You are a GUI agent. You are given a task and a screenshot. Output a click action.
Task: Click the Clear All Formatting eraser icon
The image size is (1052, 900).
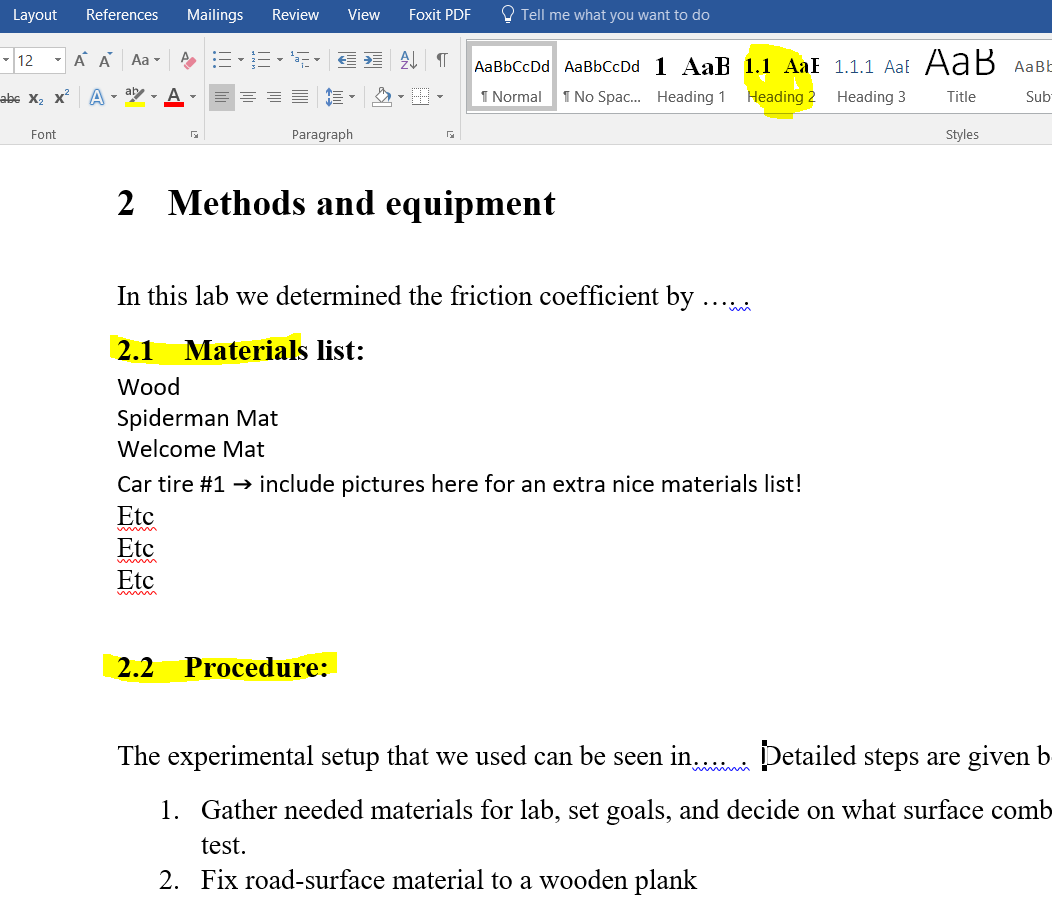(189, 60)
